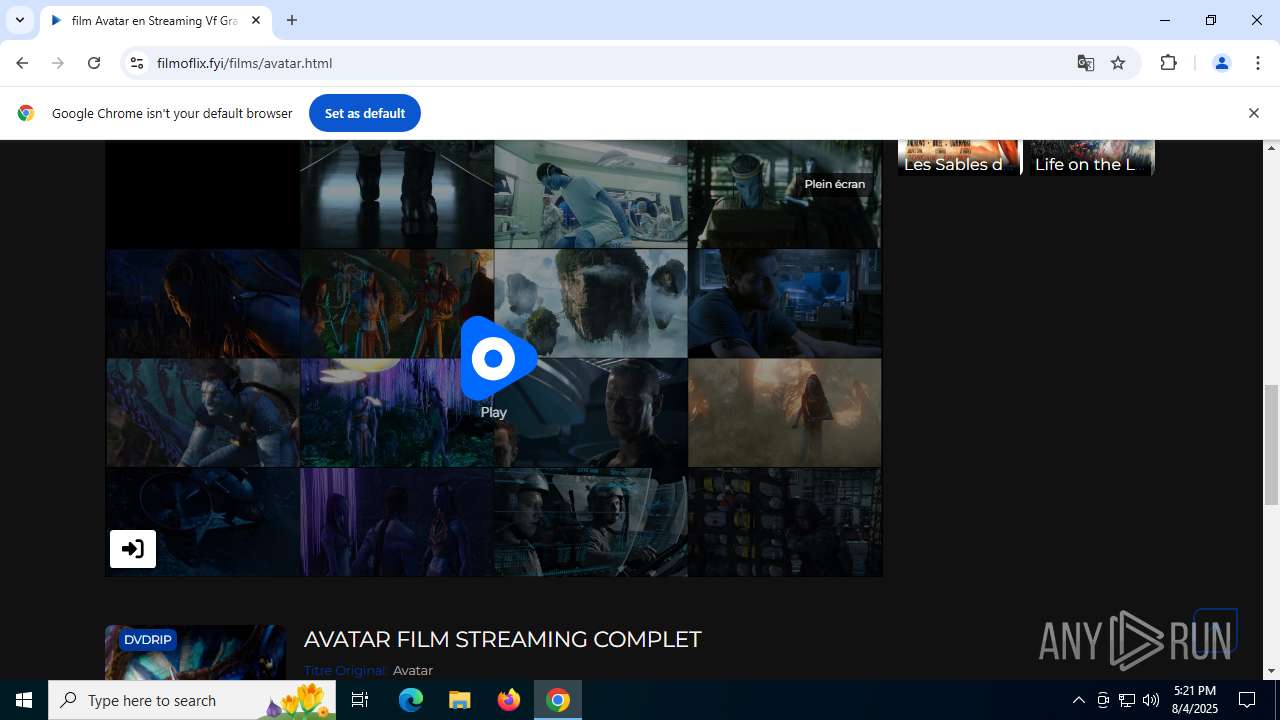Click the taskbar search box

pos(192,700)
